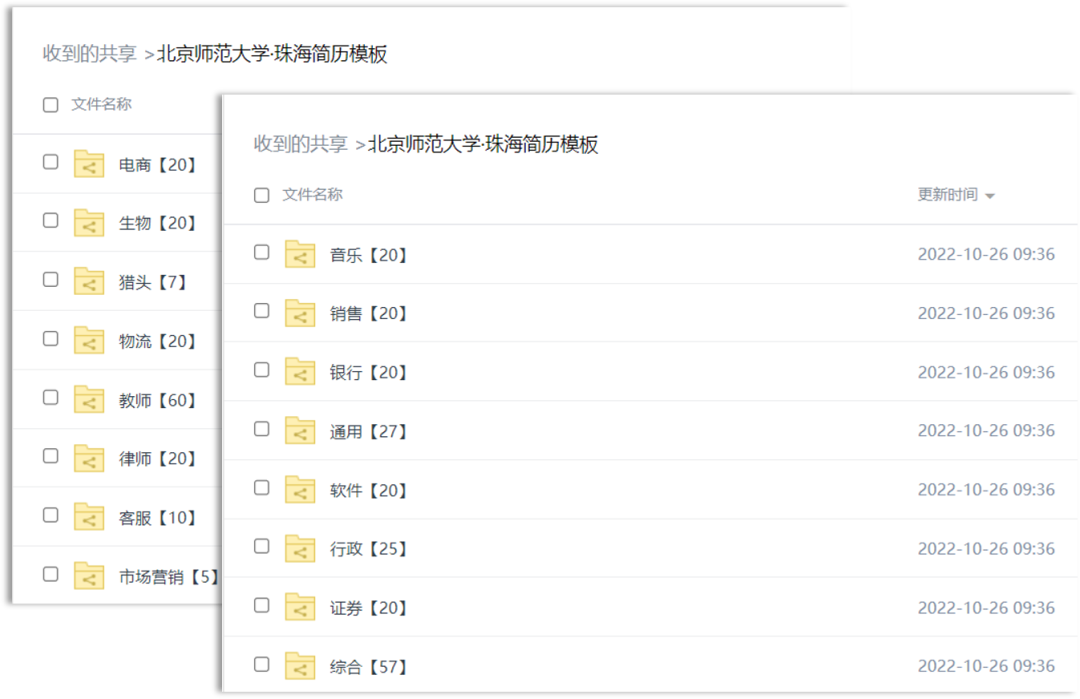1080x699 pixels.
Task: Tick the checkbox beside 行政【25】
Action: (x=262, y=547)
